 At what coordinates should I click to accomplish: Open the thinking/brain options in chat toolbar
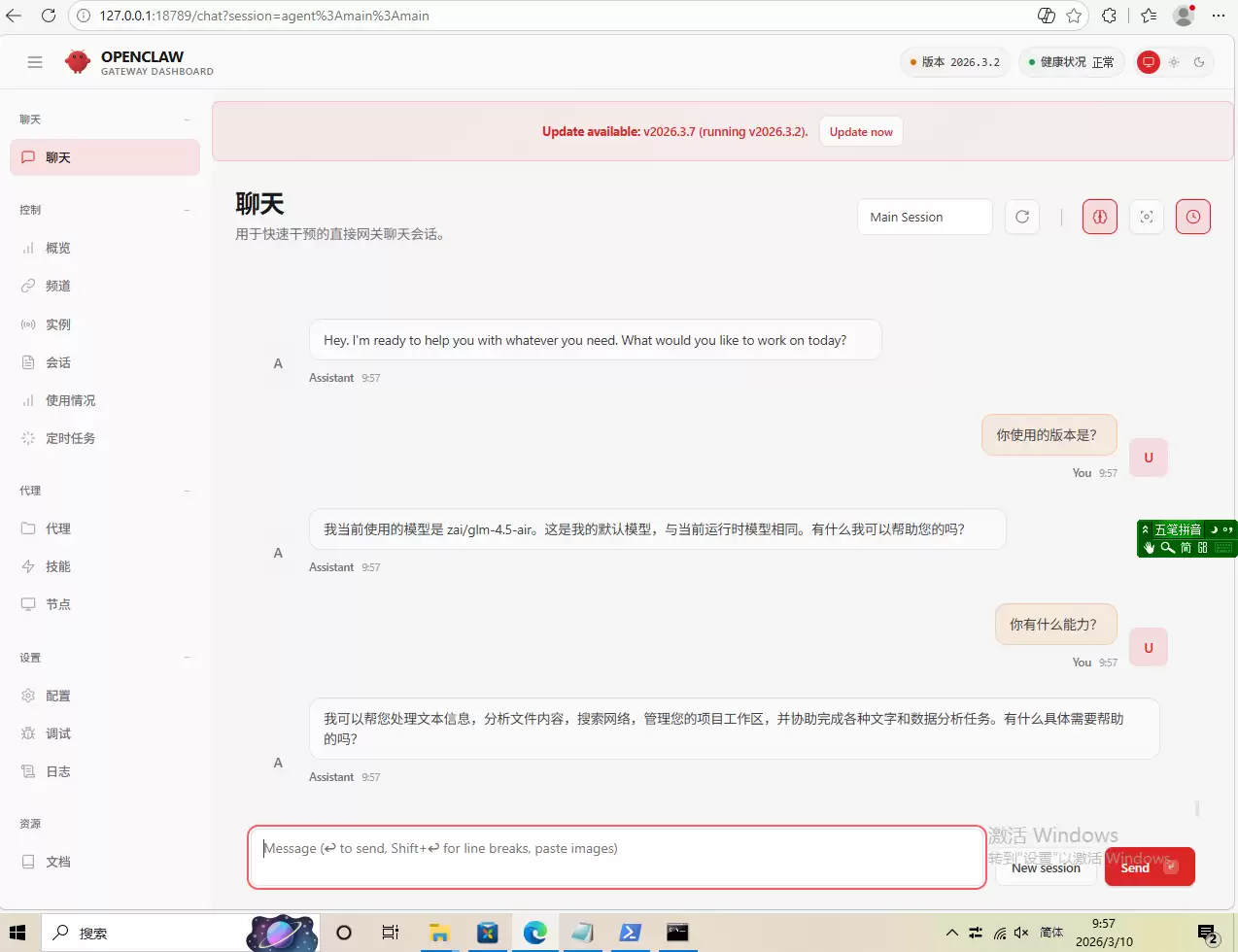point(1099,217)
